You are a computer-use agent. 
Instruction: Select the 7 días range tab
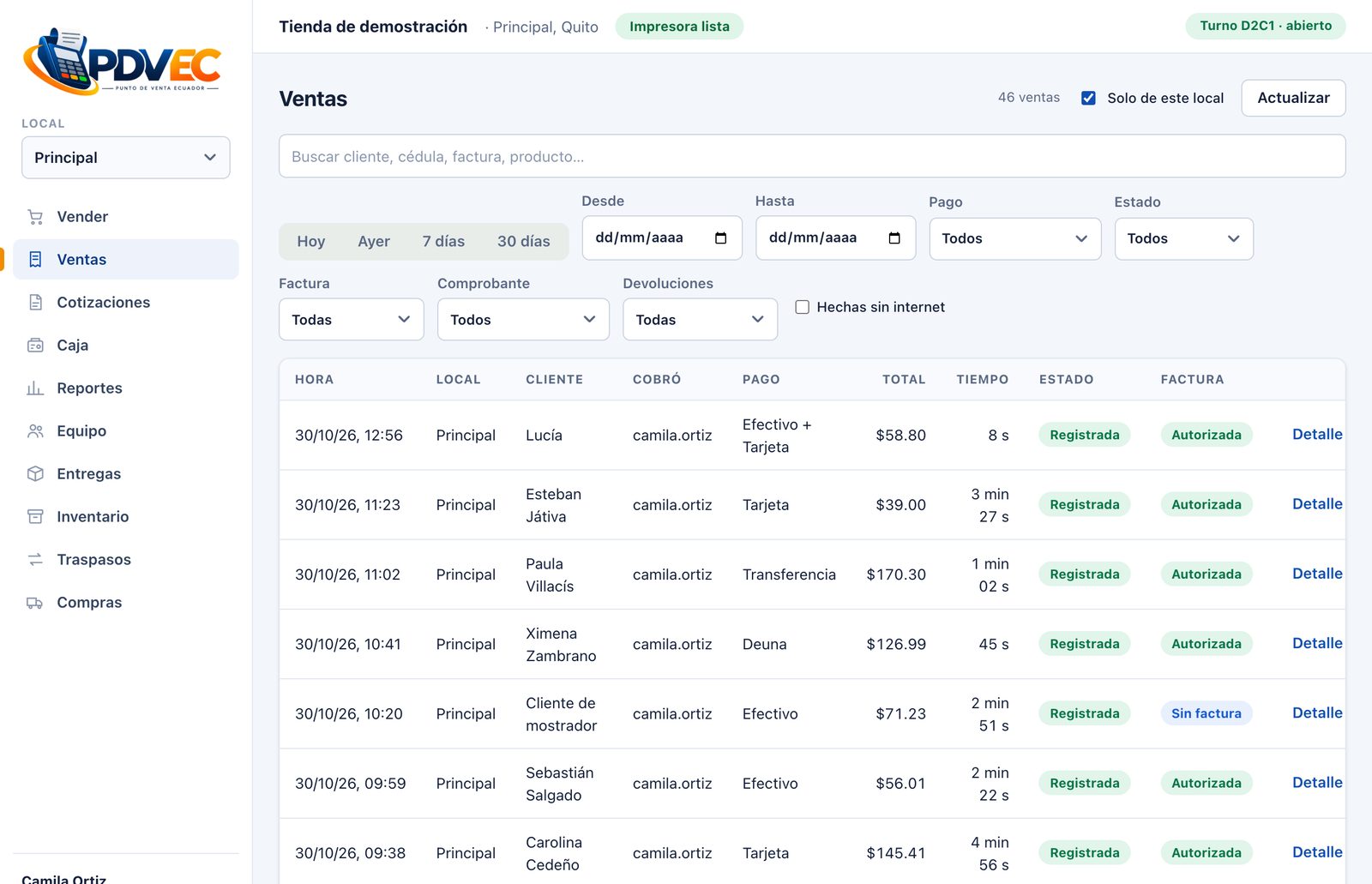pos(443,242)
